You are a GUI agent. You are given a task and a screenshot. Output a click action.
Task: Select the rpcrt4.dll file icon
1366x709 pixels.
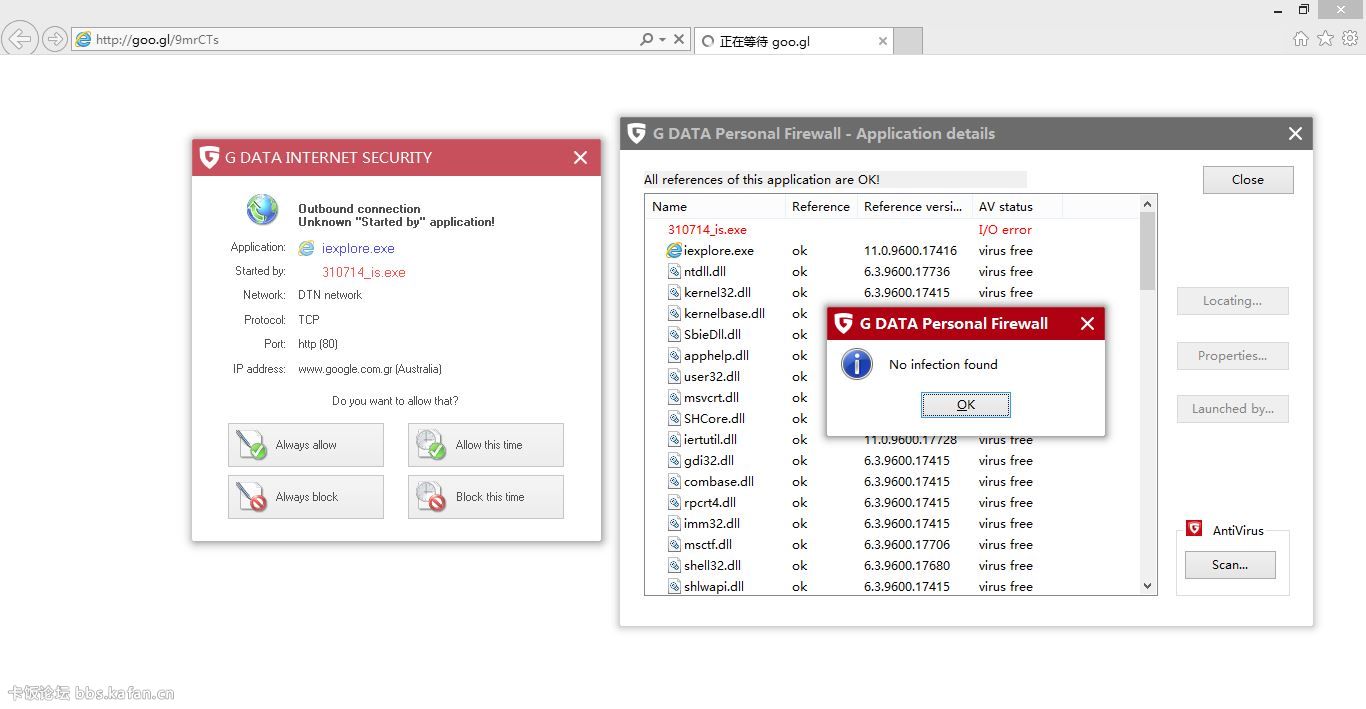675,503
